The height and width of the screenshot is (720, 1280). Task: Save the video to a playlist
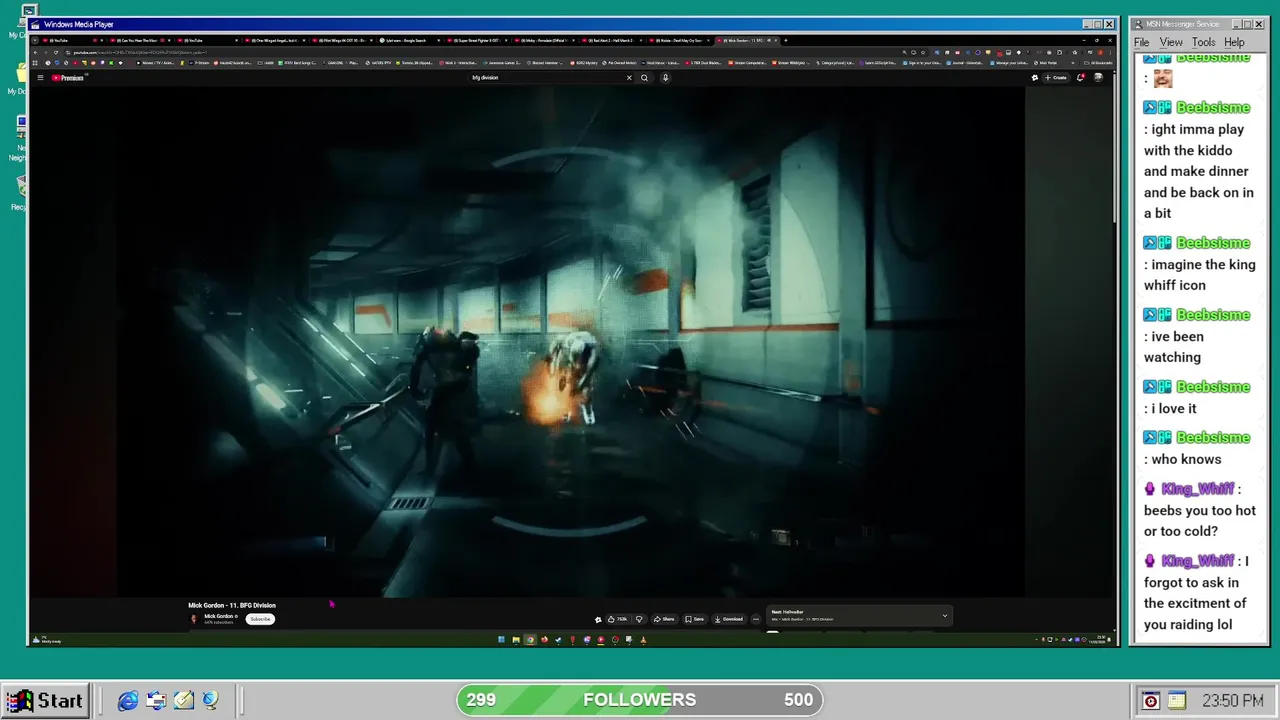[x=695, y=619]
